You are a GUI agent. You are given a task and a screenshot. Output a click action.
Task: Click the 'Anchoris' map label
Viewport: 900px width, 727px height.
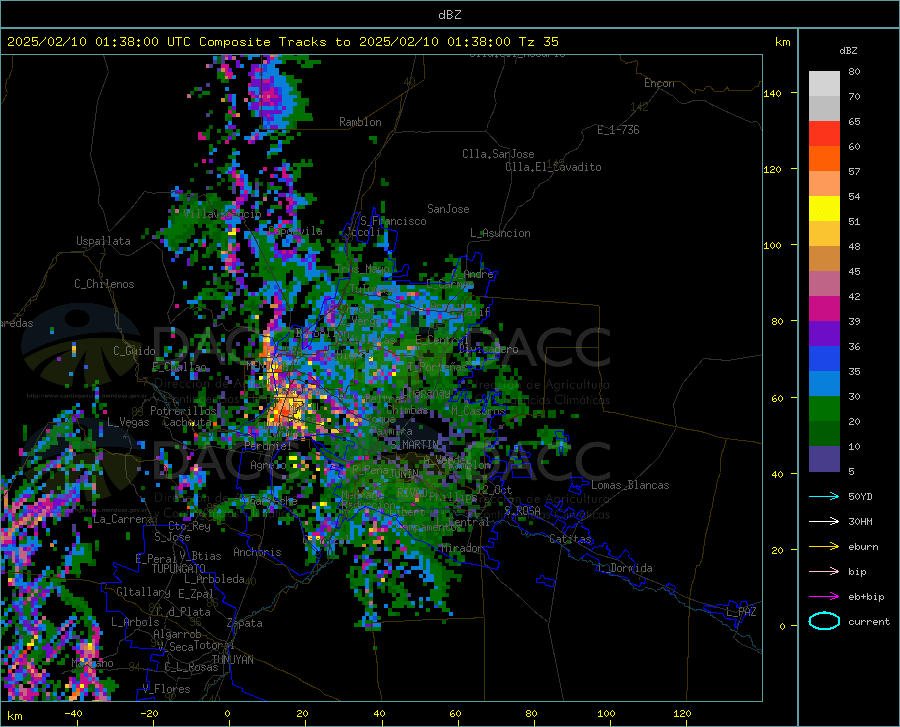pyautogui.click(x=257, y=552)
